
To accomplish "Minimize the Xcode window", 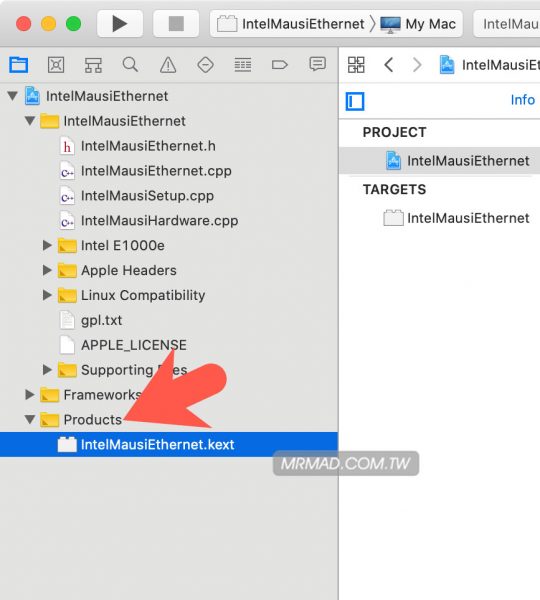I will (49, 24).
